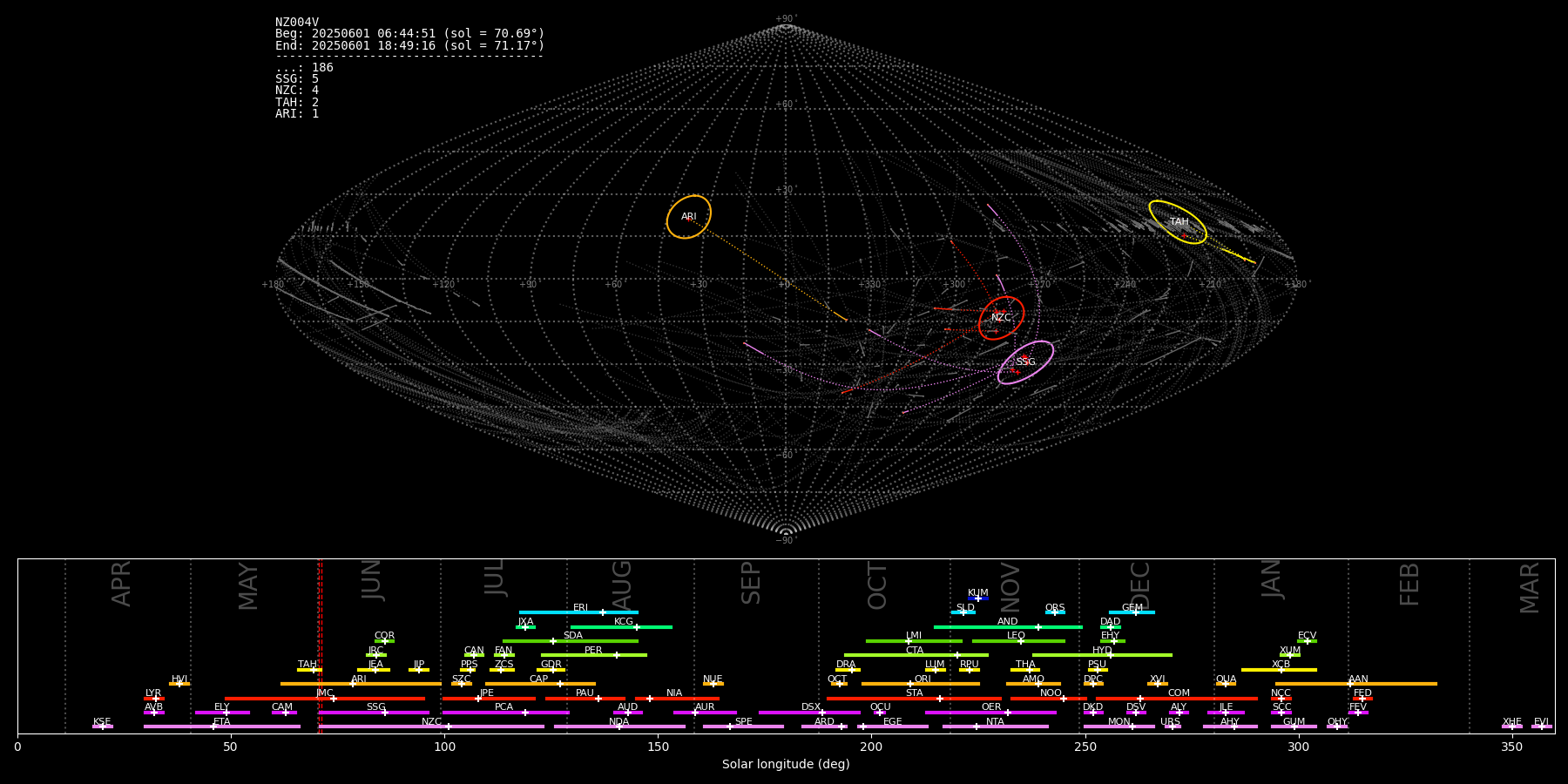Screen dimensions: 1568x784
Task: Click the XHE shower label in the timeline
Action: [x=1511, y=722]
